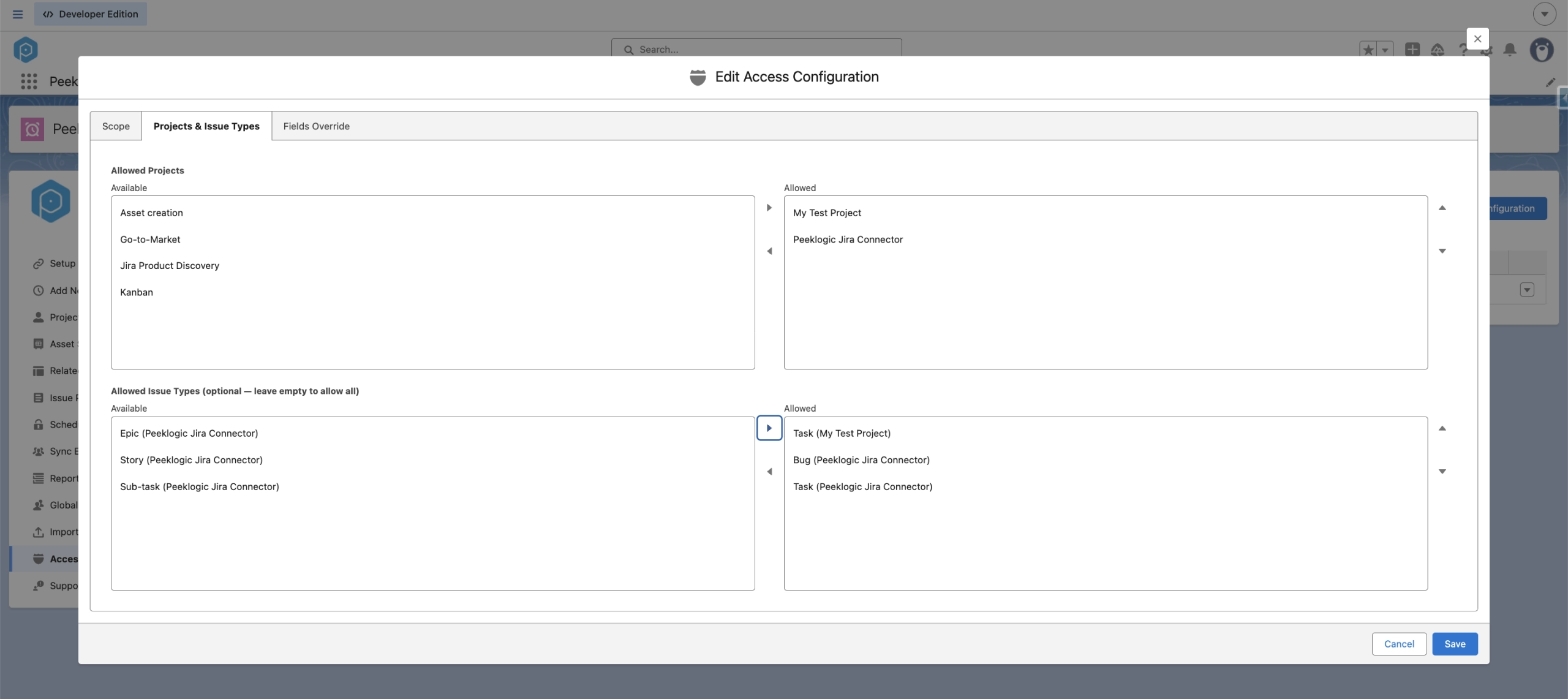The width and height of the screenshot is (1568, 699).
Task: Move selected project to Allowed list
Action: [x=769, y=208]
